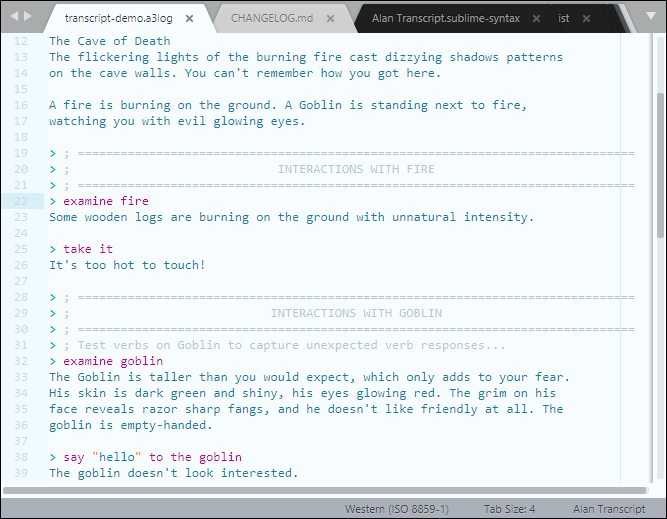
Task: Close the CHANGELOG.md tab
Action: (330, 18)
